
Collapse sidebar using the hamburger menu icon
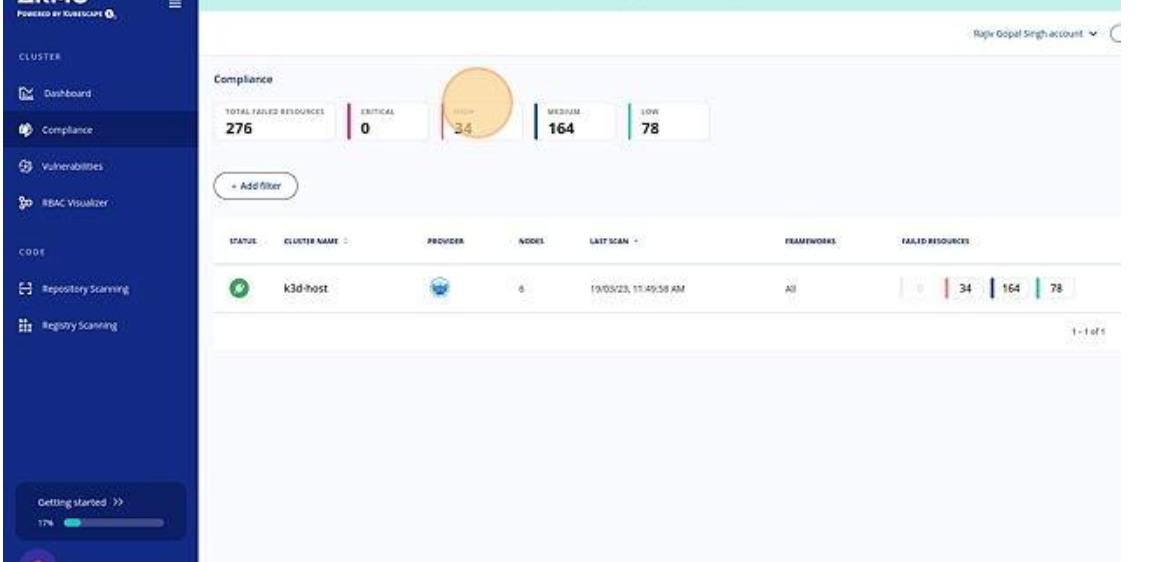click(175, 5)
